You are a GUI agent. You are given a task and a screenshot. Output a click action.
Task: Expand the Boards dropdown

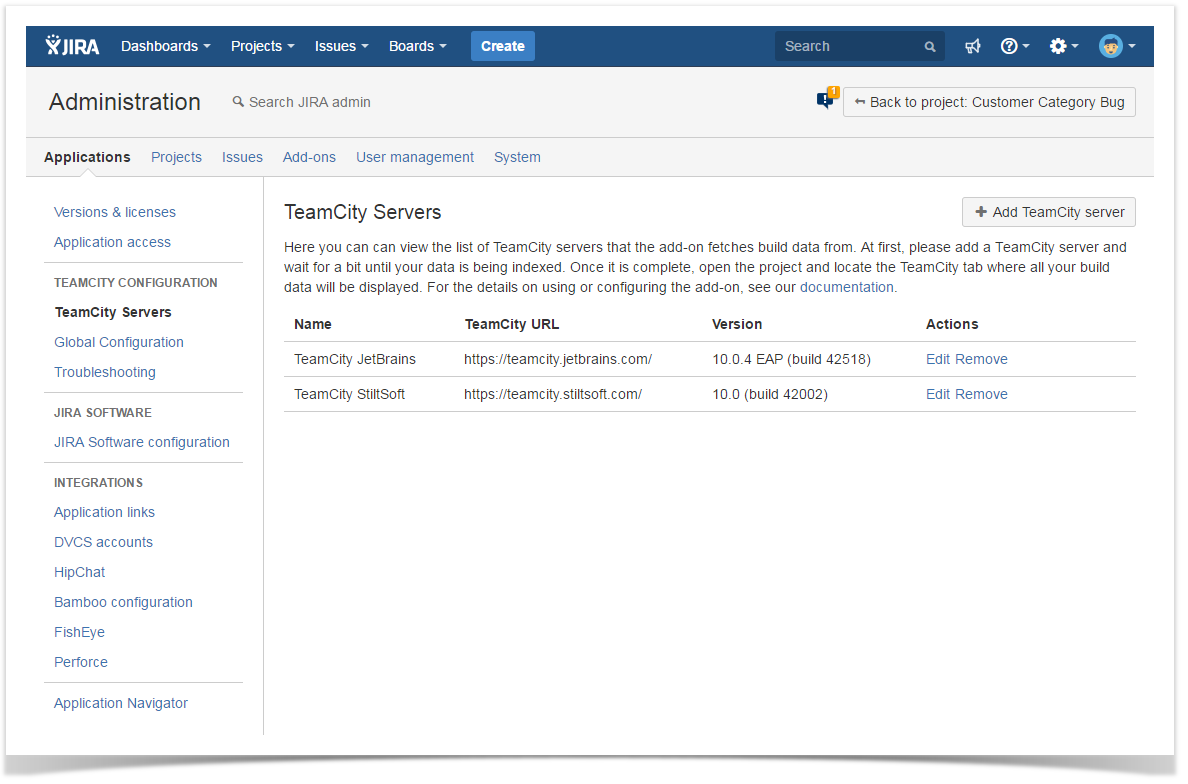[x=417, y=46]
